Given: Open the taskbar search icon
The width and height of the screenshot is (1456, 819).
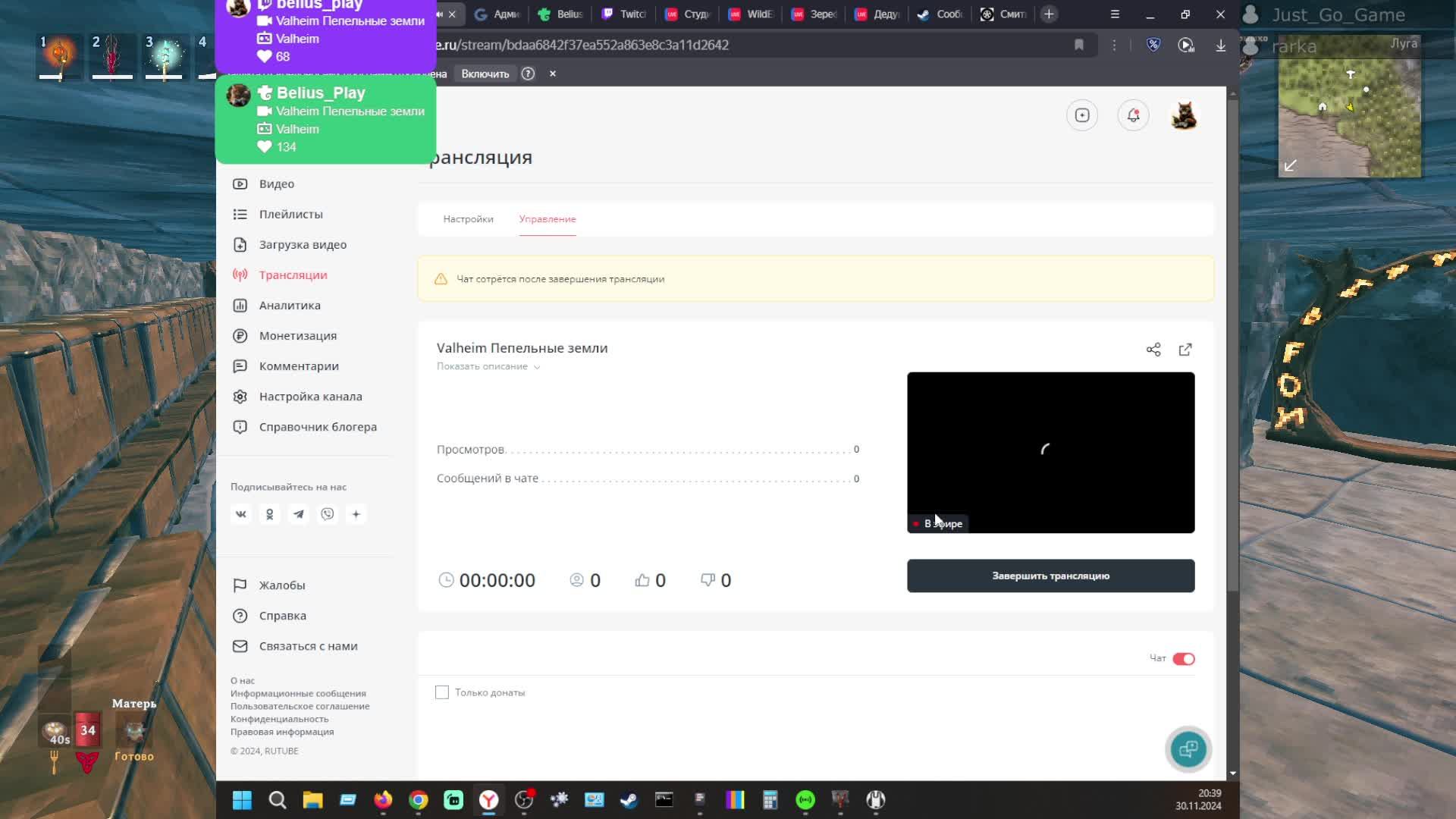Looking at the screenshot, I should [278, 800].
